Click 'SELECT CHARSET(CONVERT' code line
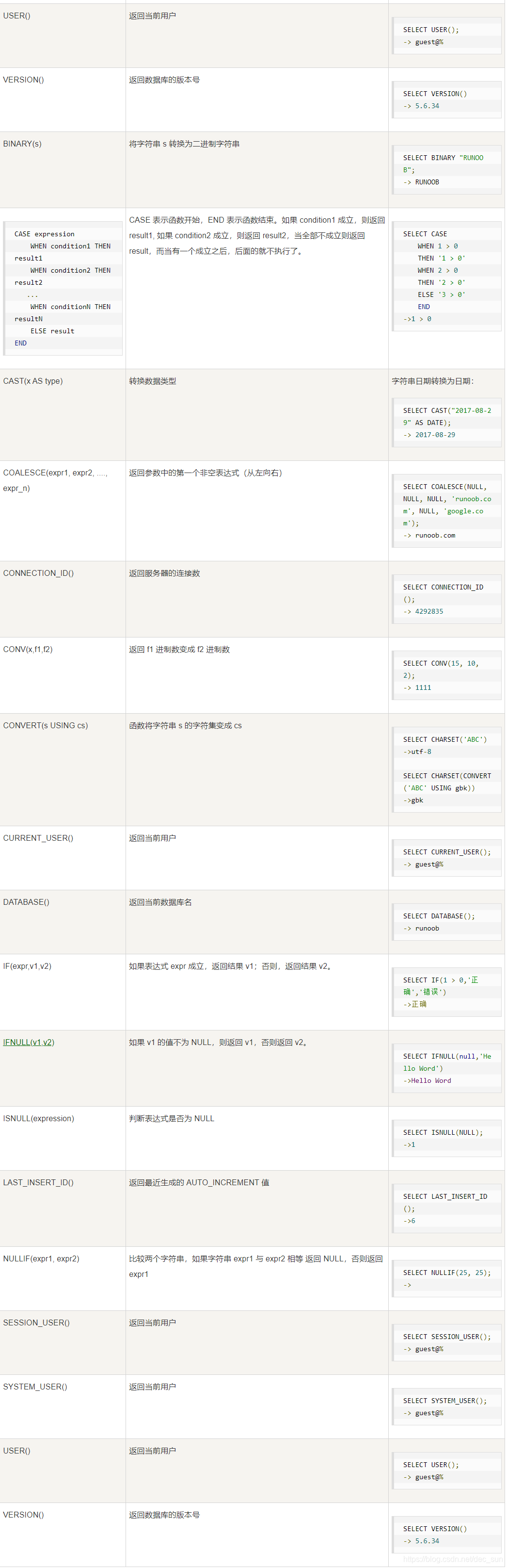Screen dimensions: 507x1568 pyautogui.click(x=447, y=775)
